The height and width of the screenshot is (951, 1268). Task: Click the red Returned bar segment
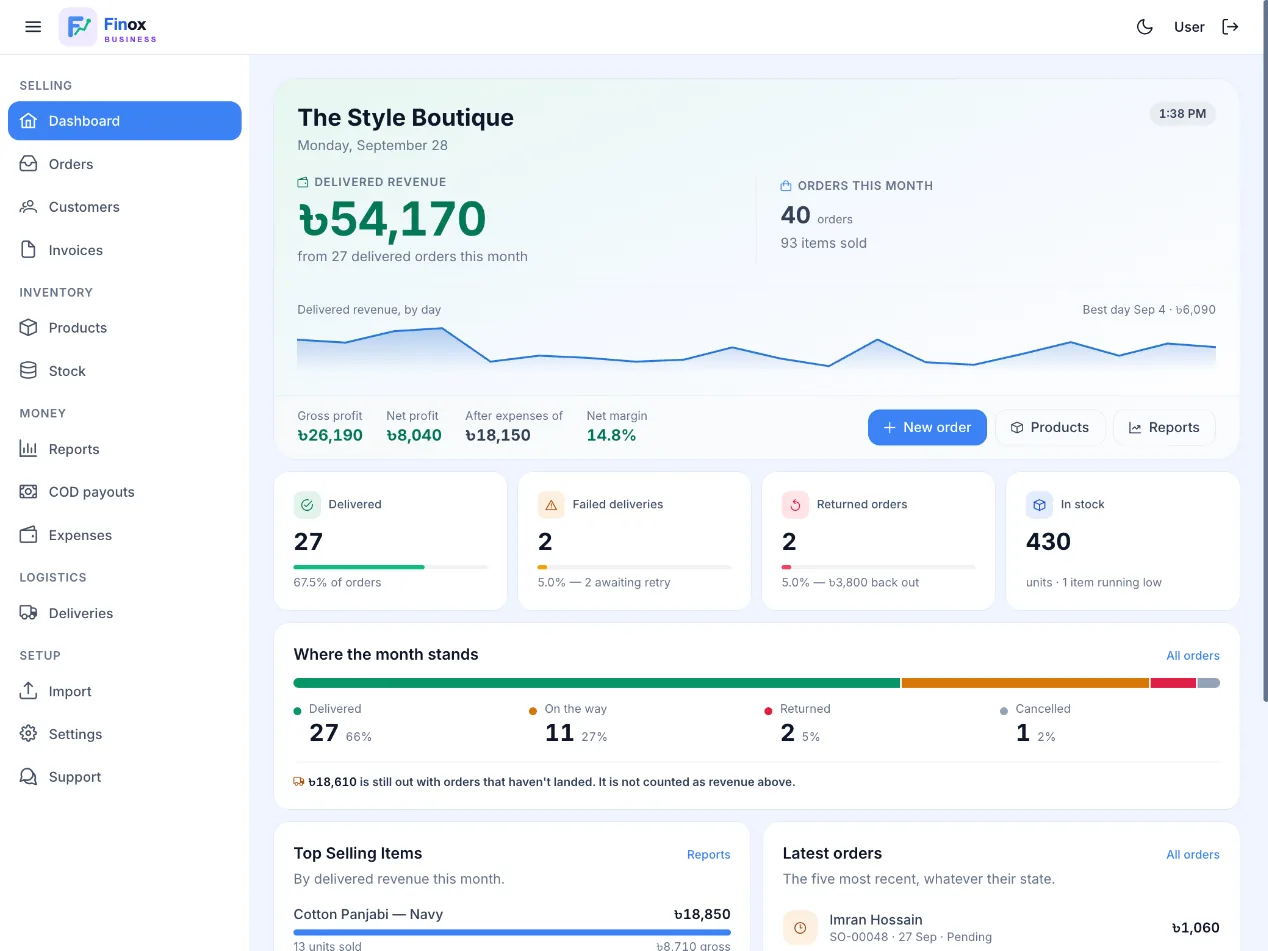pos(1173,683)
